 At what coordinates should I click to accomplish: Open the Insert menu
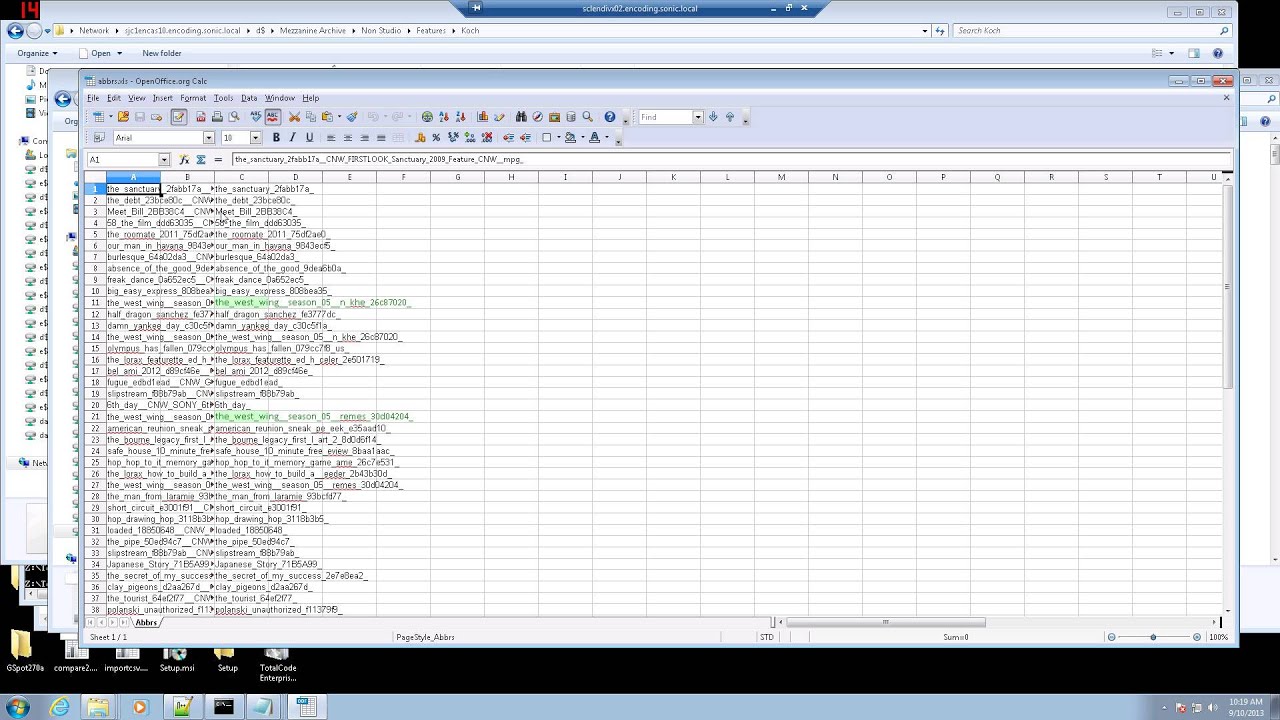[x=162, y=98]
